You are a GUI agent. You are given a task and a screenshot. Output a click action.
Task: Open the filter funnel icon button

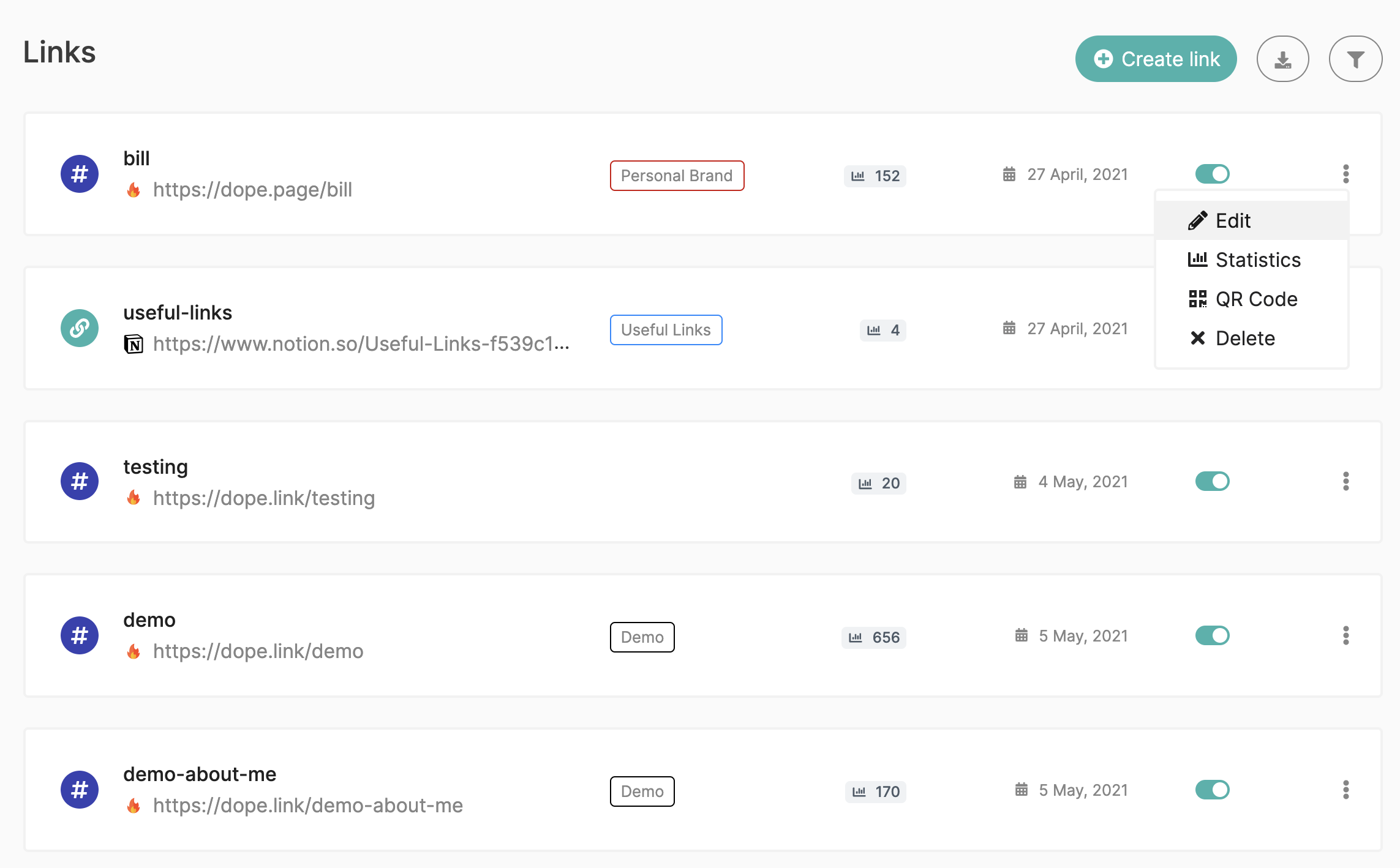click(x=1355, y=59)
